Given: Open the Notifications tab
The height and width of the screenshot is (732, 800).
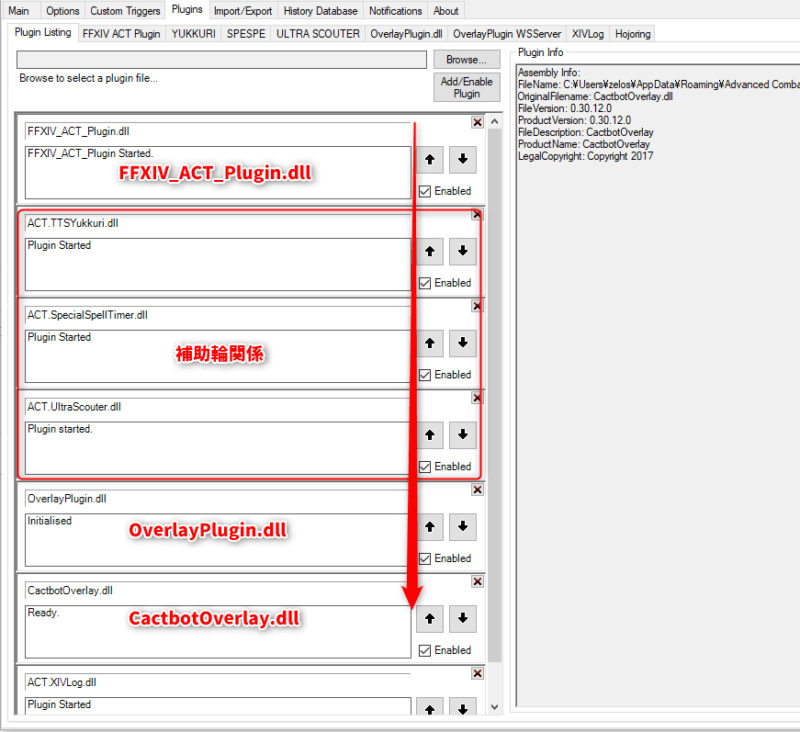Looking at the screenshot, I should [395, 11].
